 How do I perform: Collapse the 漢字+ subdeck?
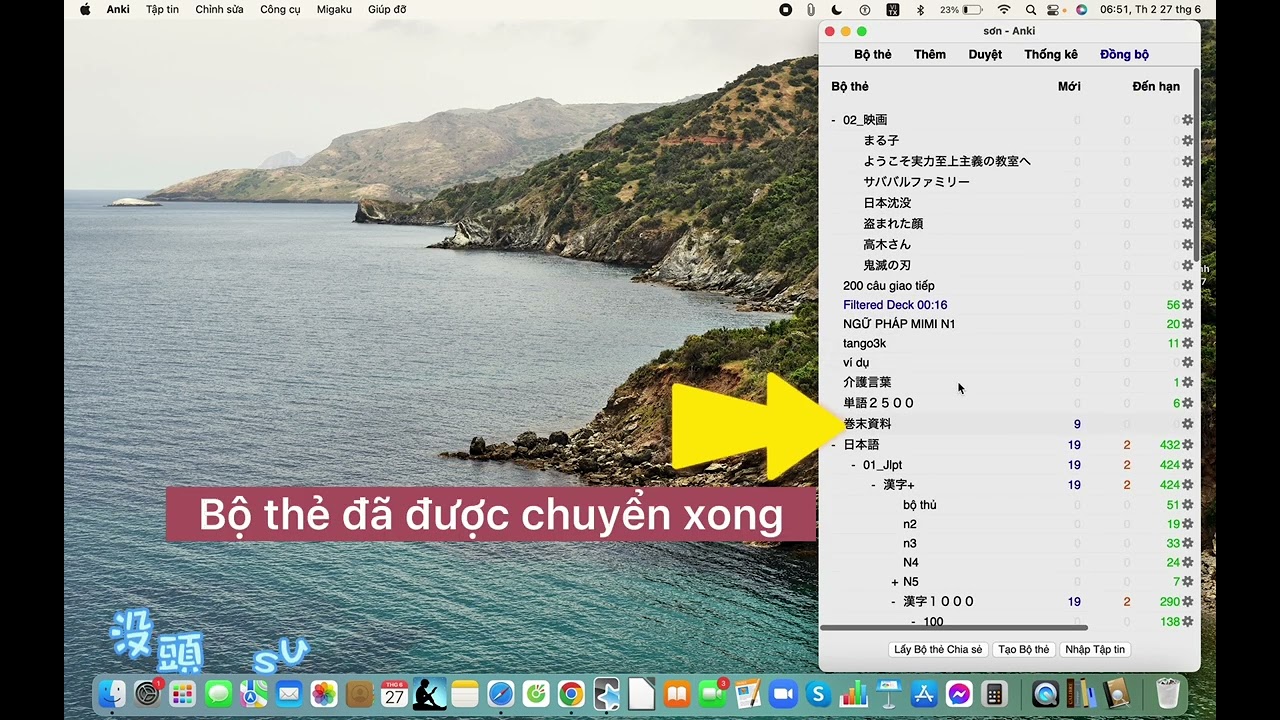(x=873, y=485)
